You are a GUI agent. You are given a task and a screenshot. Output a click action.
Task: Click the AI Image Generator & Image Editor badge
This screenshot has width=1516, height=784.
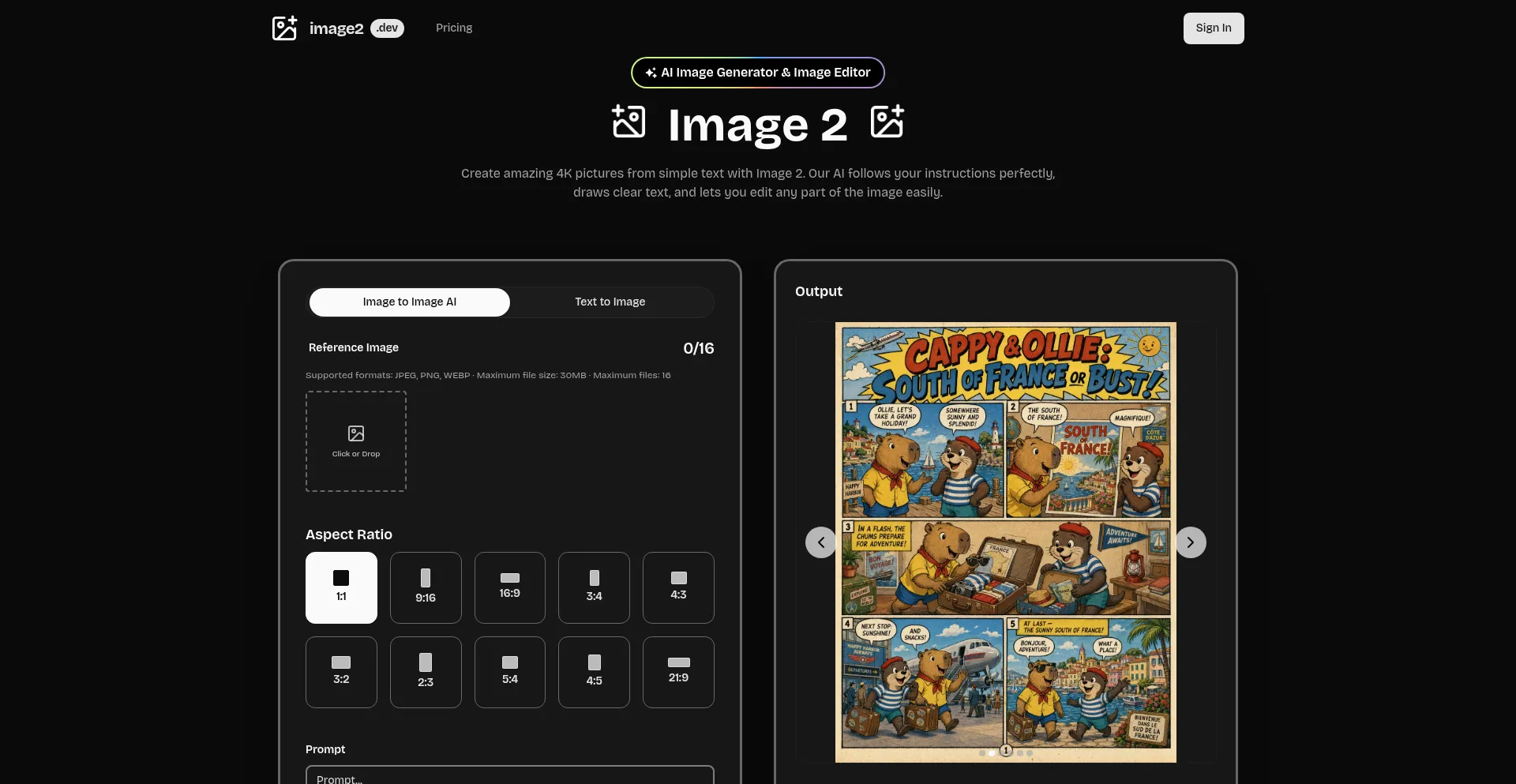(x=758, y=73)
